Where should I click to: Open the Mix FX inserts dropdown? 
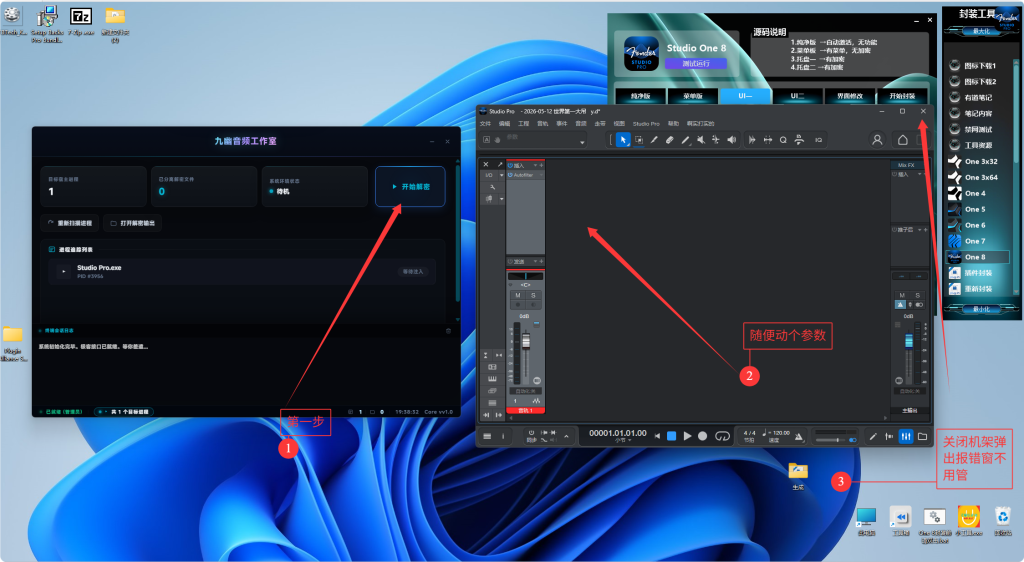click(x=919, y=174)
